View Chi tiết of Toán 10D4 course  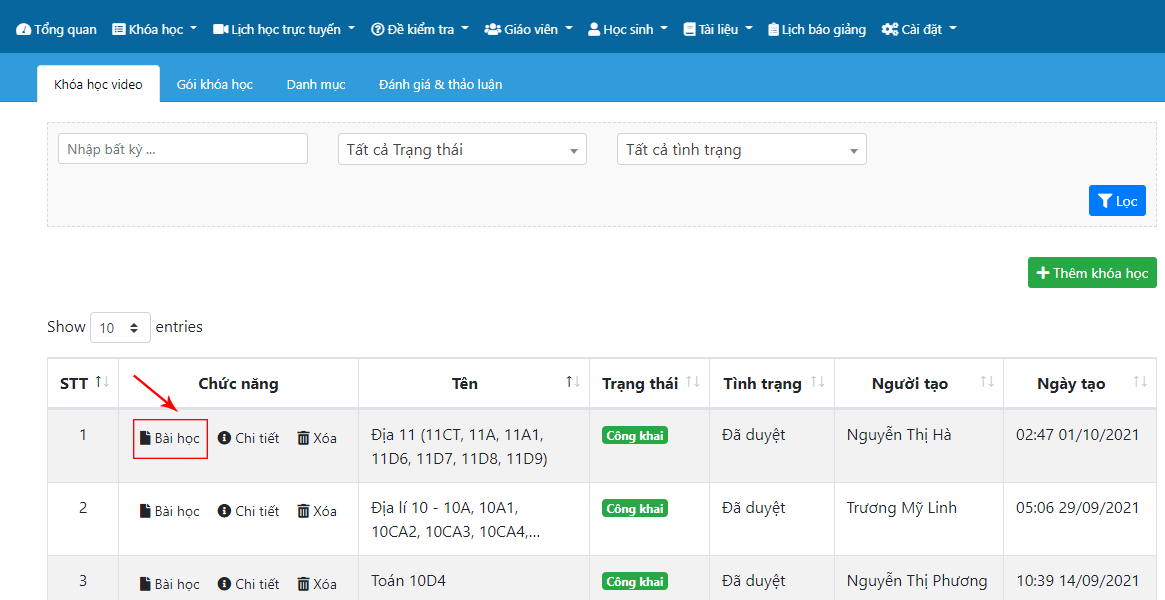(x=248, y=584)
